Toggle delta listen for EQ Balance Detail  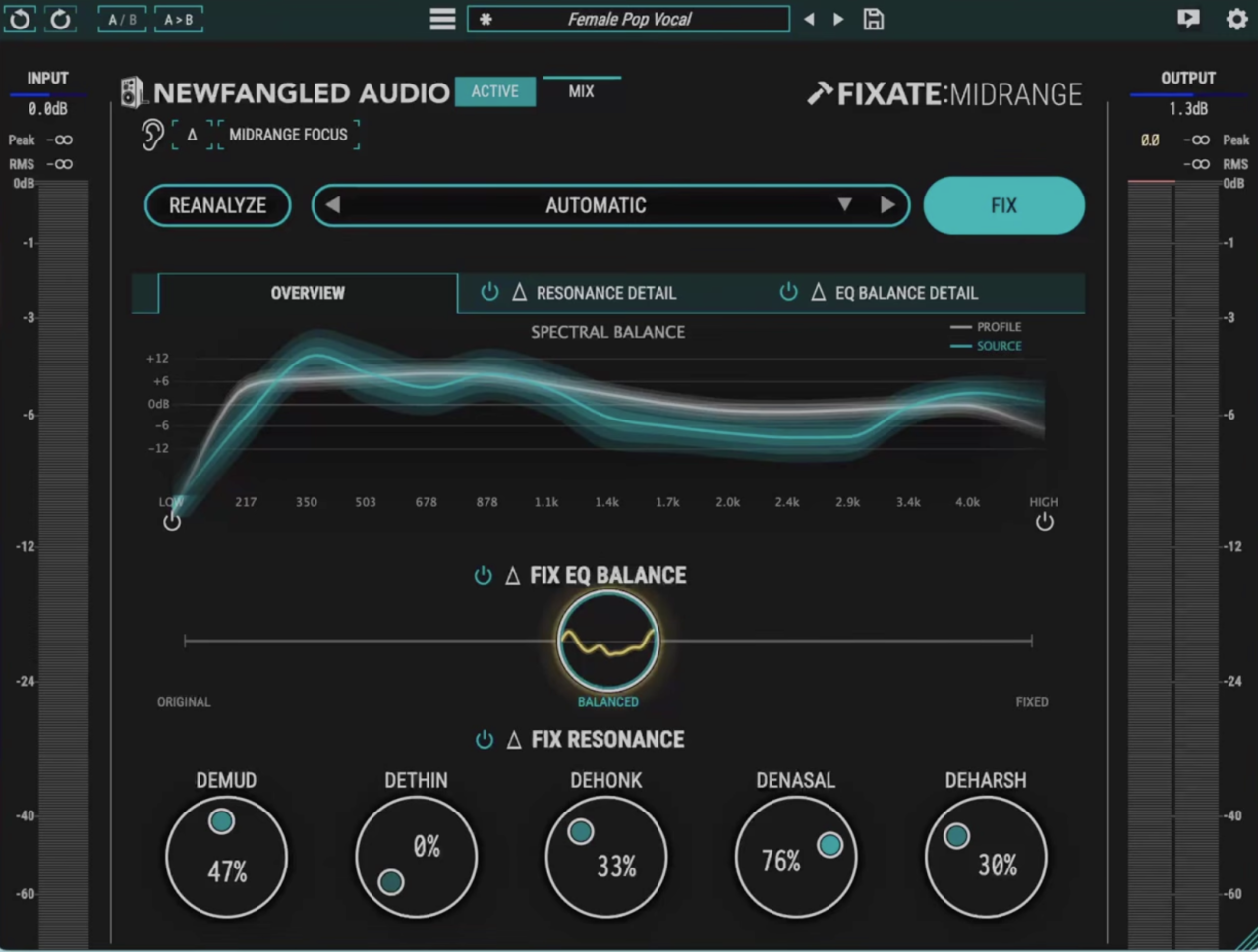(818, 292)
